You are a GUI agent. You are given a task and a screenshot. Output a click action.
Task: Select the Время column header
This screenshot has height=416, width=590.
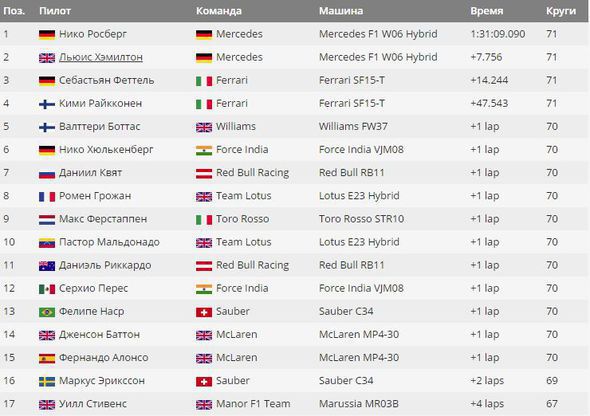(487, 11)
